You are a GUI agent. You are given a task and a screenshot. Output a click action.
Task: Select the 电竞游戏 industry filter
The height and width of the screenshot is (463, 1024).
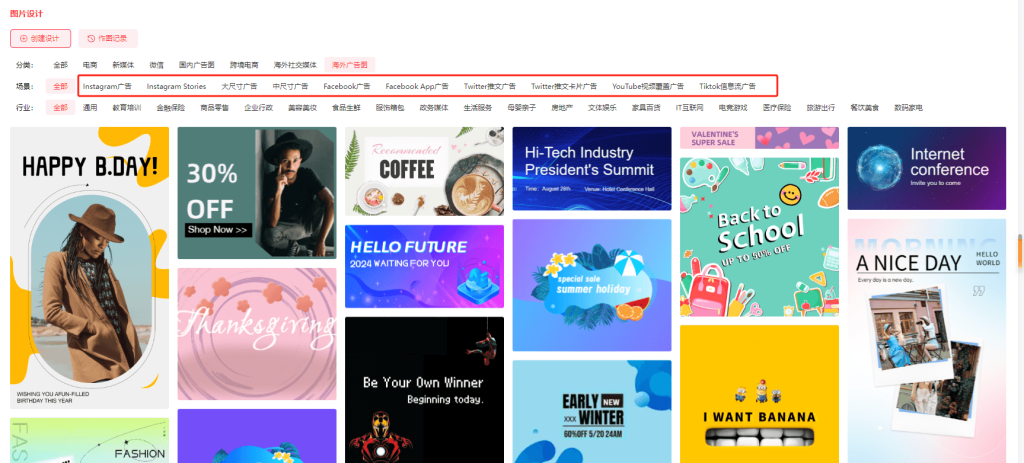(x=733, y=108)
